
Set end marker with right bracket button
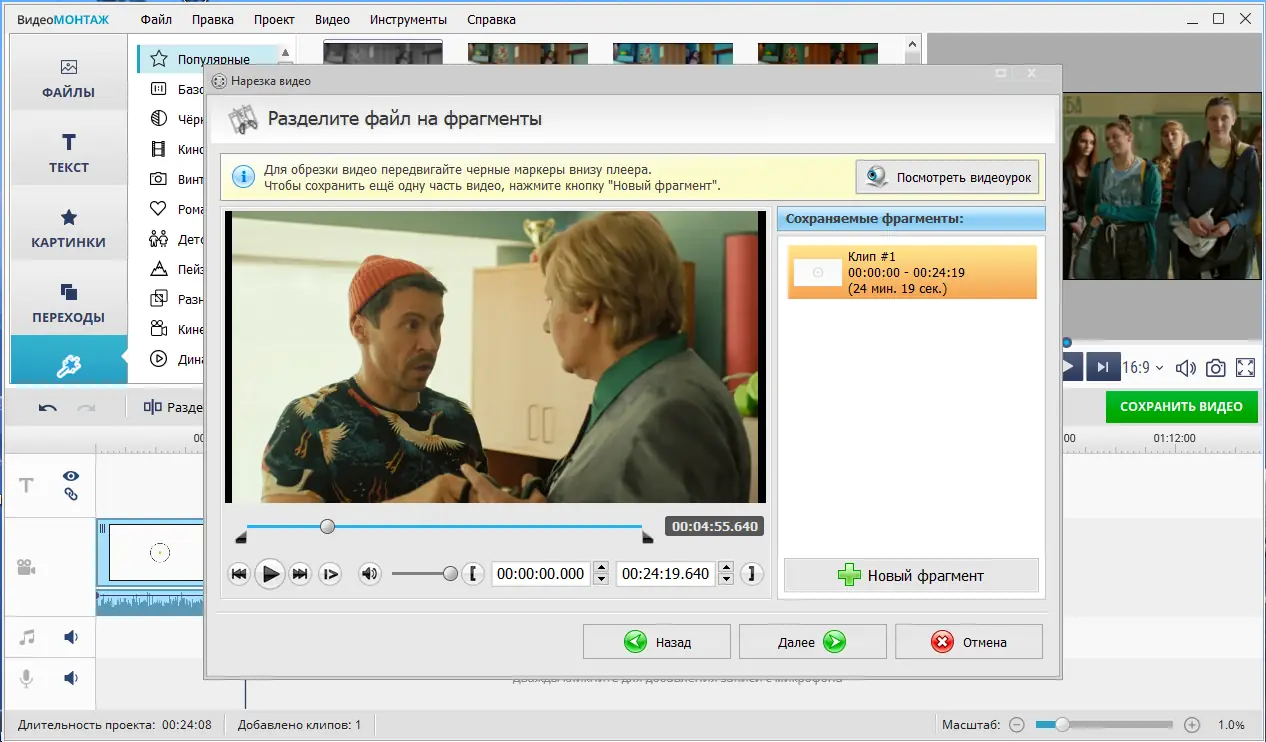[x=752, y=574]
